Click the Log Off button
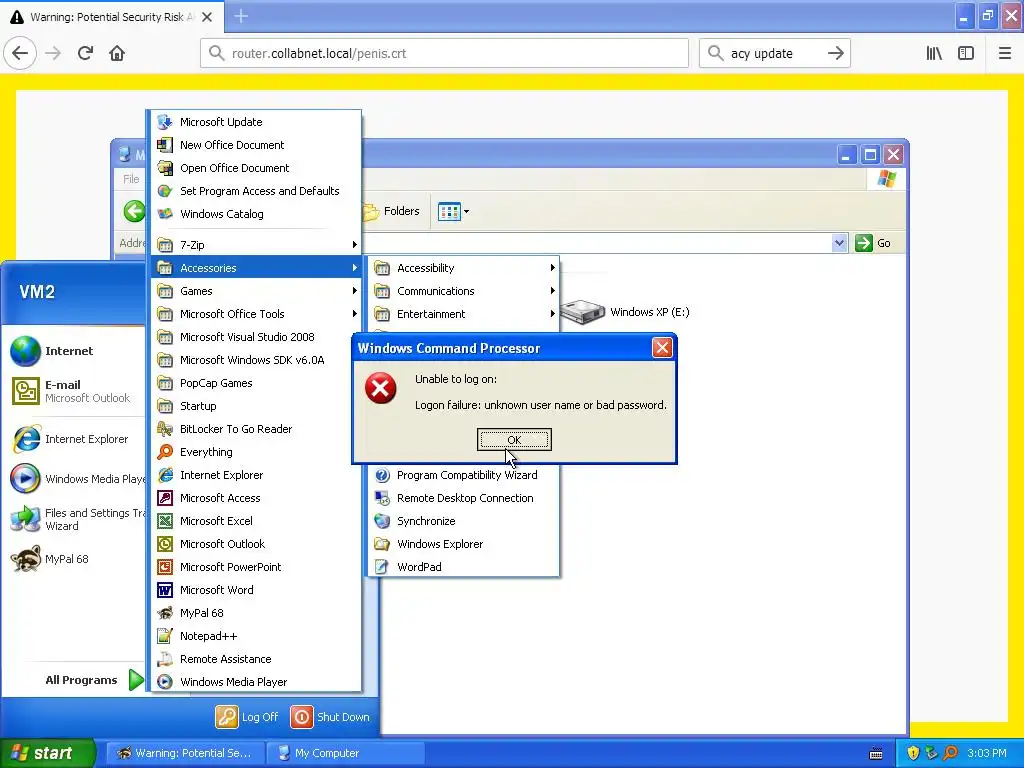 point(247,716)
